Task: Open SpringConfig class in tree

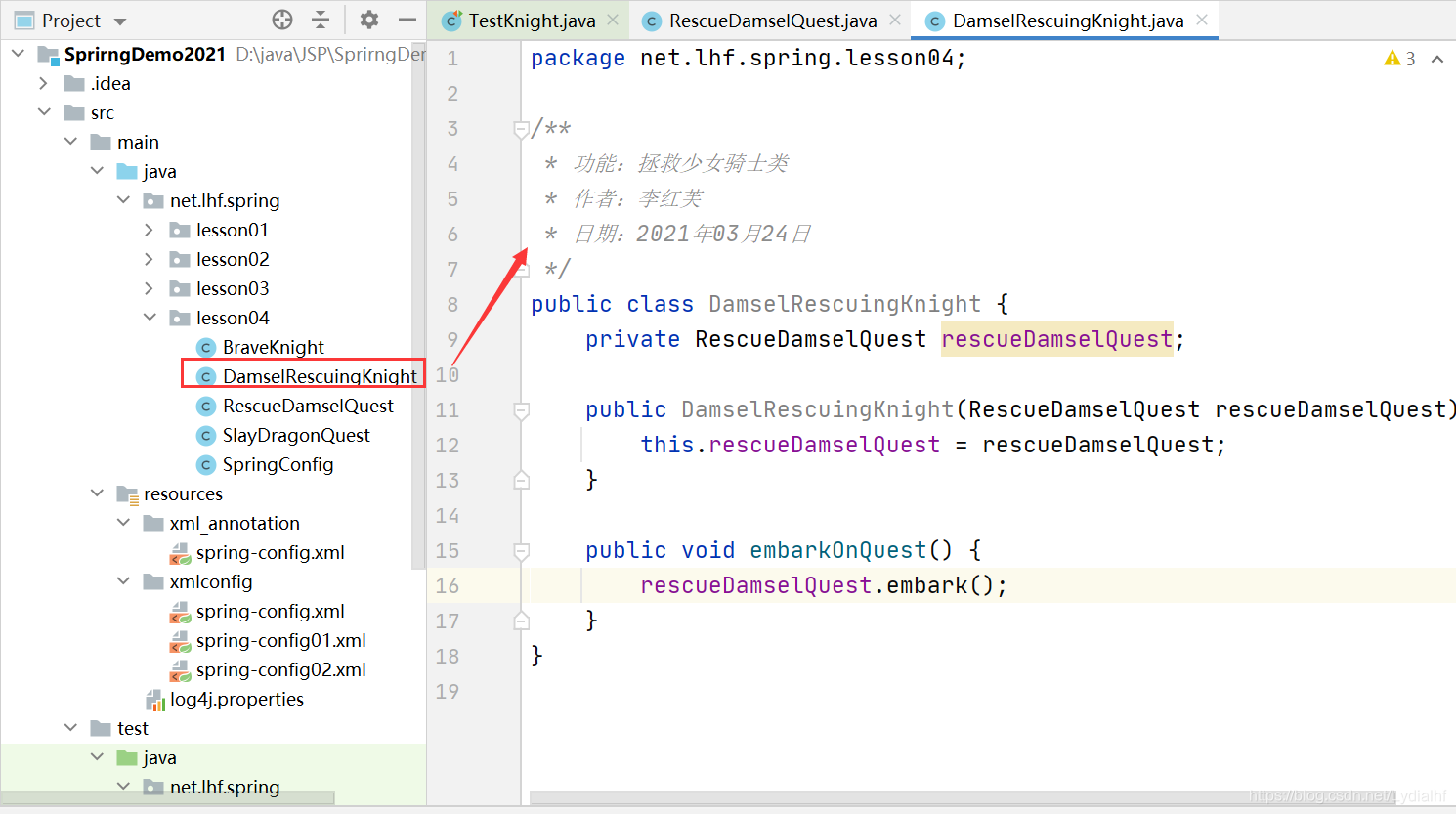Action: [x=278, y=464]
